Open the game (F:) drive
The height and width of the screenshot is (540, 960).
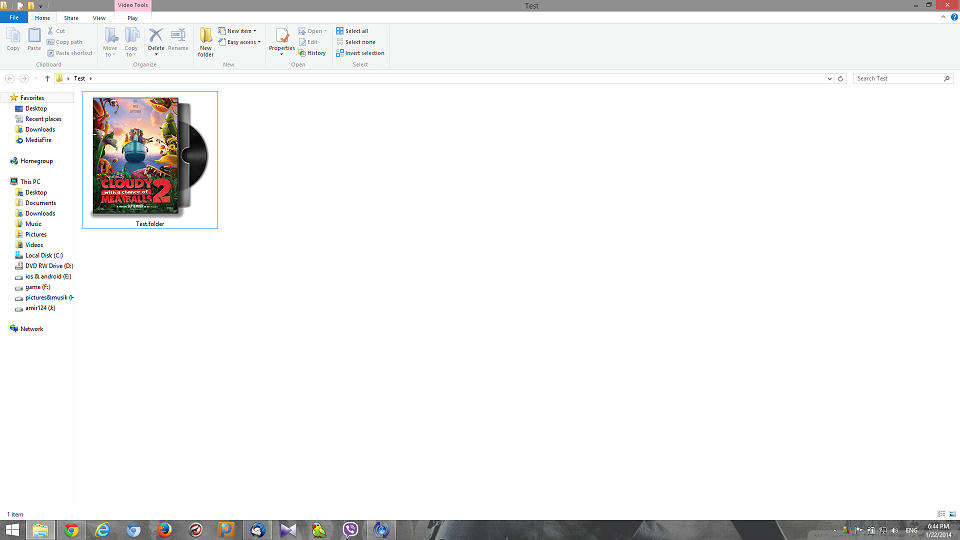click(x=37, y=287)
